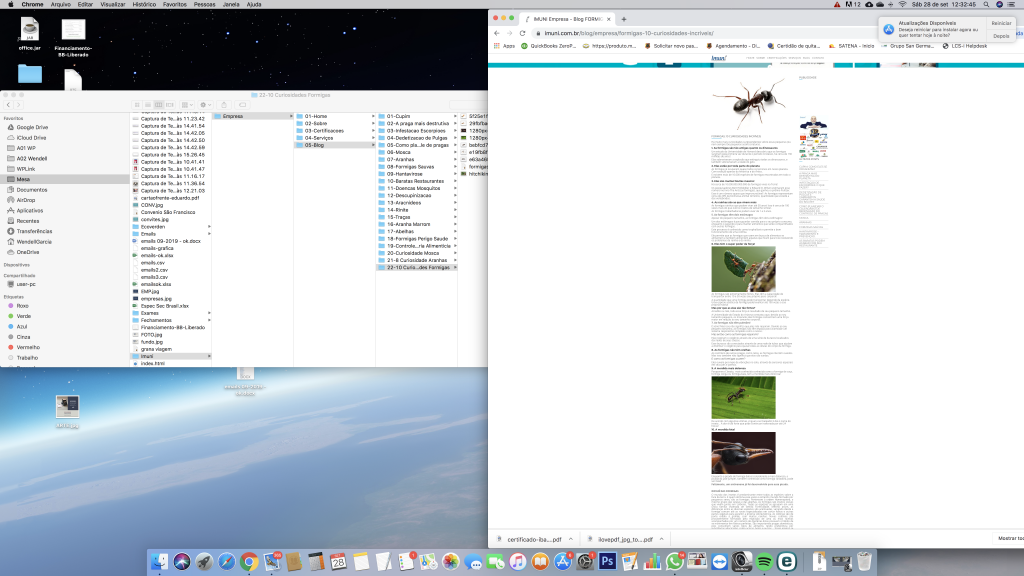Switch Finder to gallery view
The image size is (1024, 576).
click(170, 104)
